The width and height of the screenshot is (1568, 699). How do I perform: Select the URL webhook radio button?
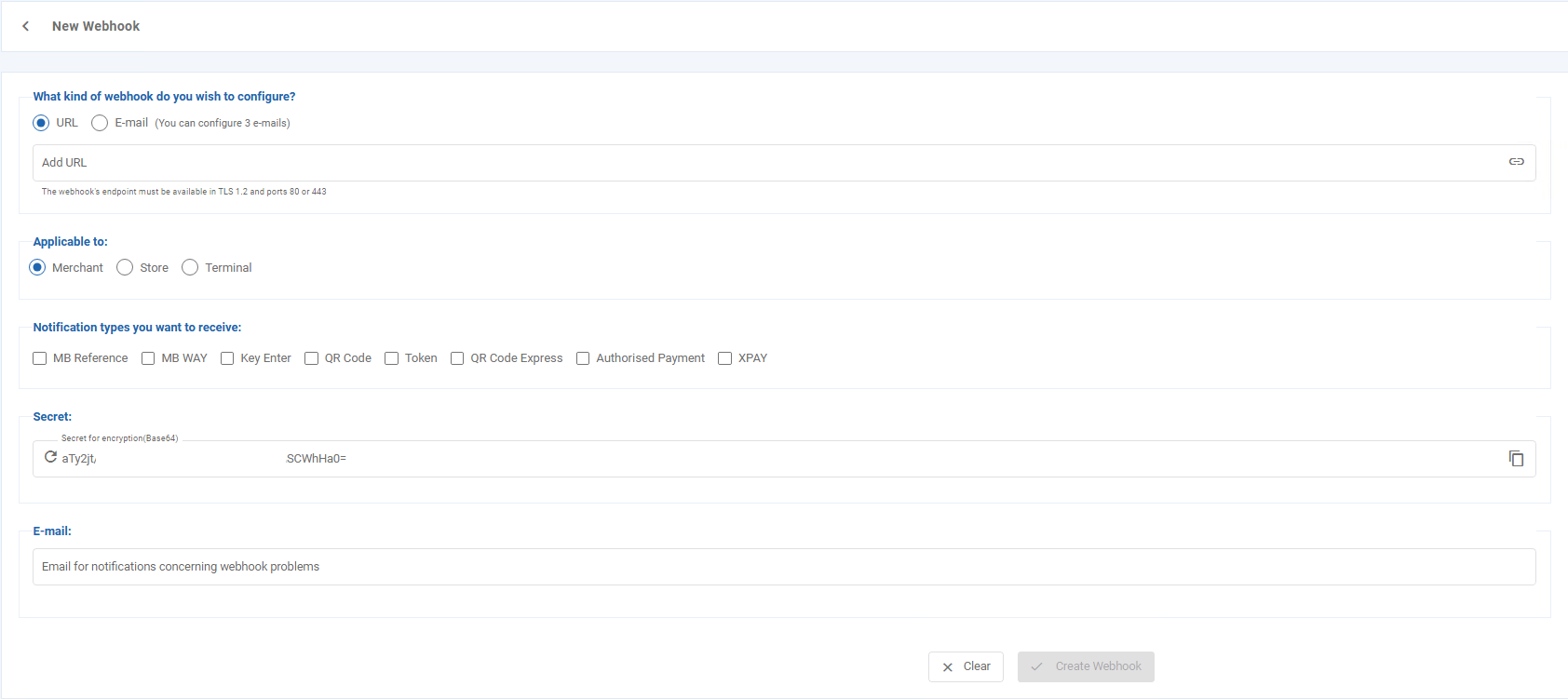(x=41, y=123)
